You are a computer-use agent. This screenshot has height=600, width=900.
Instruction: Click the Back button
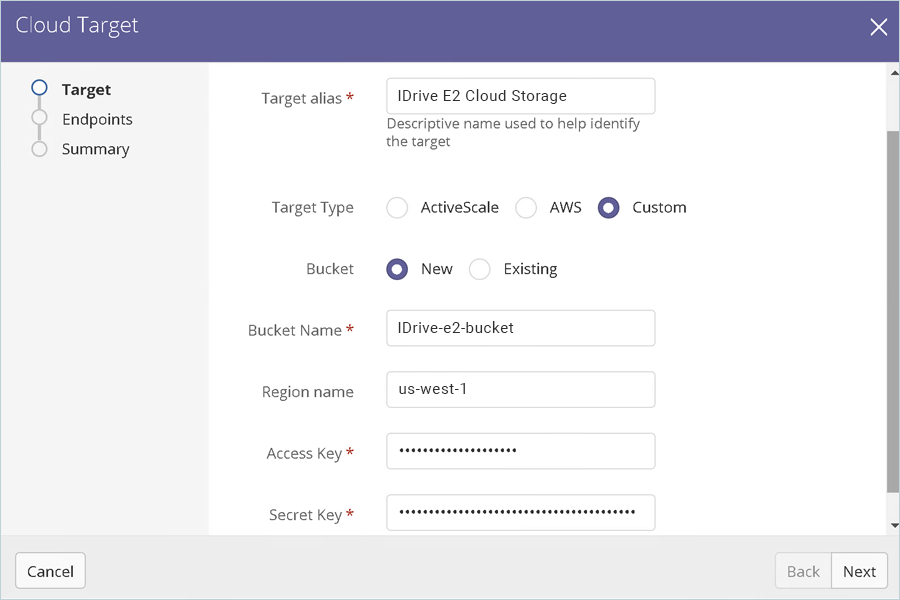pyautogui.click(x=803, y=571)
